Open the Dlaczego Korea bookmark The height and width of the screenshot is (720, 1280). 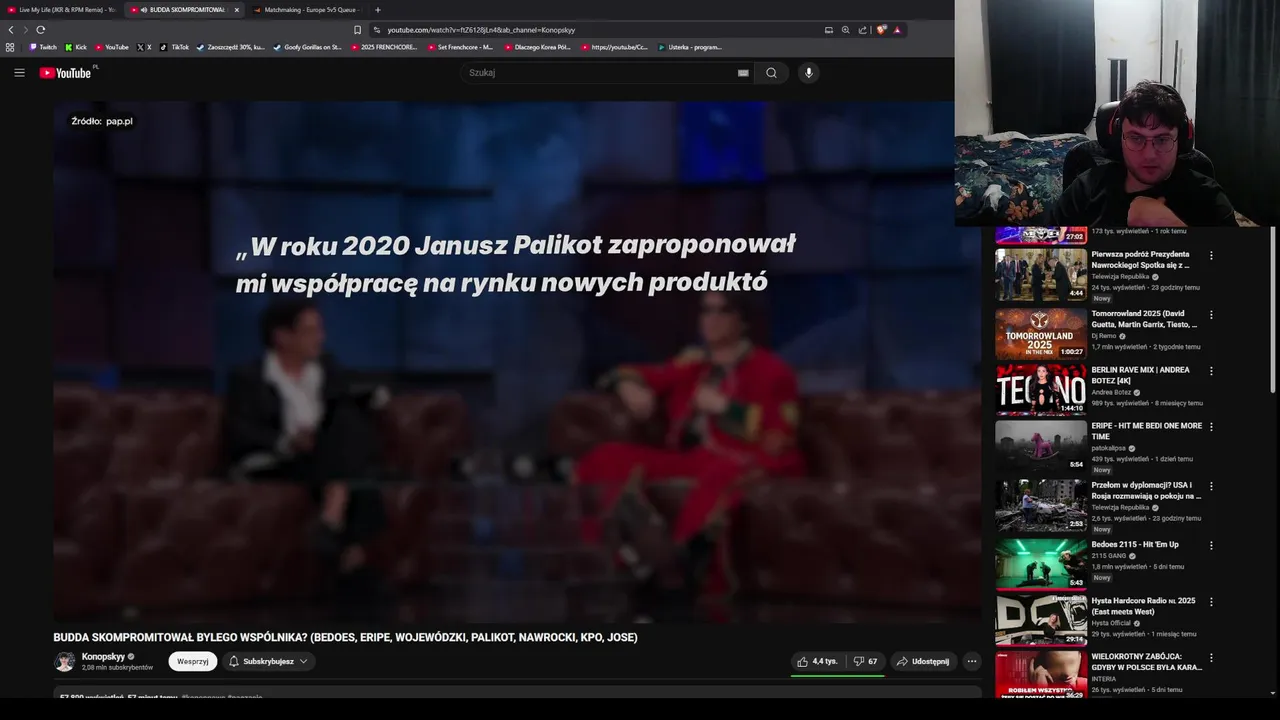[537, 47]
